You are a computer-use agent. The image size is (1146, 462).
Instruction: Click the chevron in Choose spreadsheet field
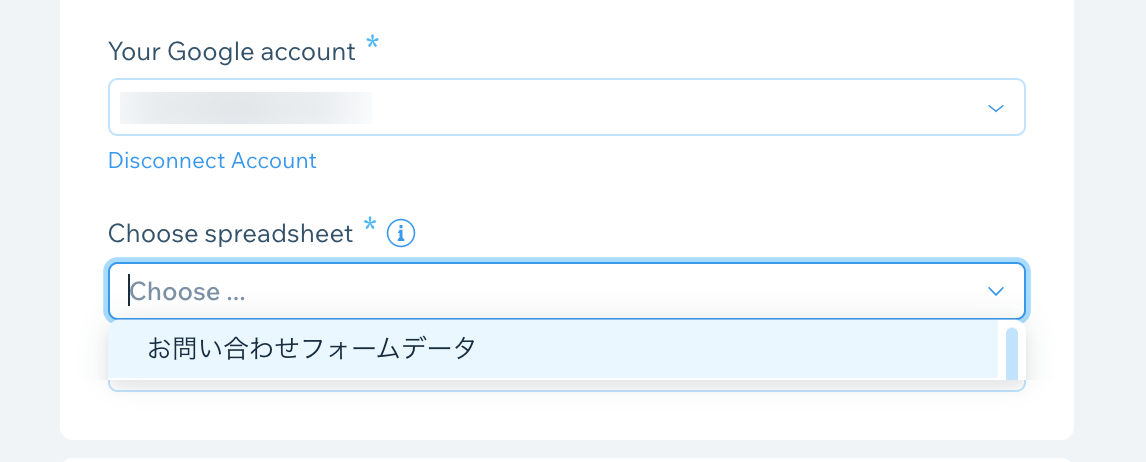(995, 291)
